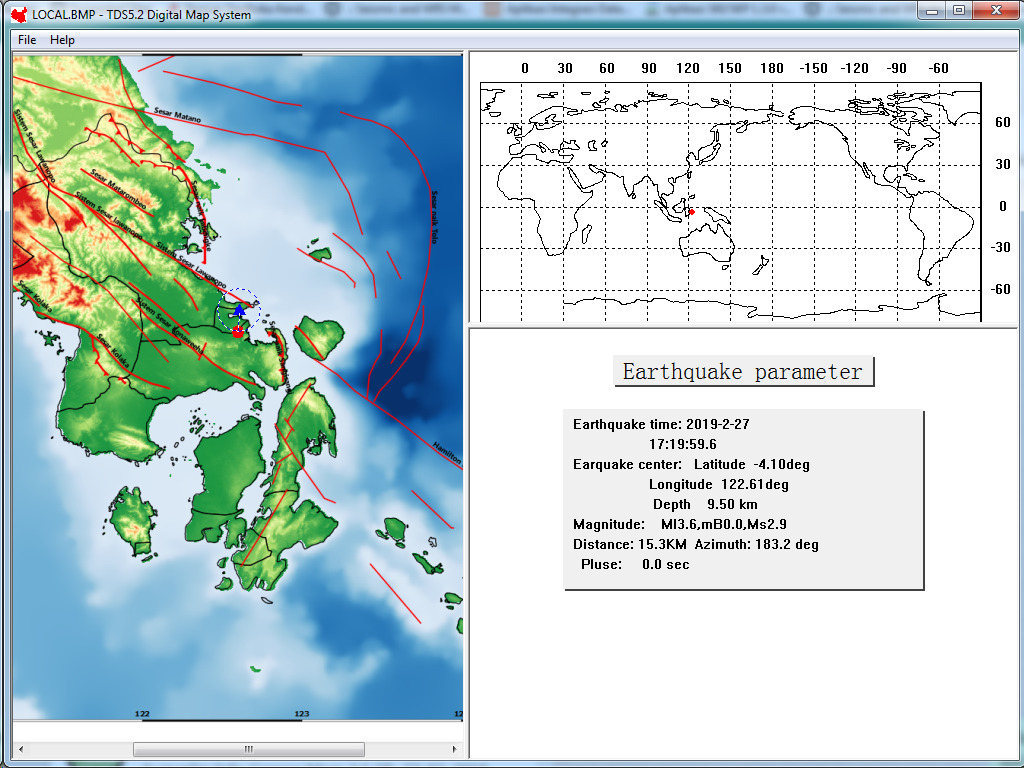Minimize the TDS5.2 window

click(932, 11)
